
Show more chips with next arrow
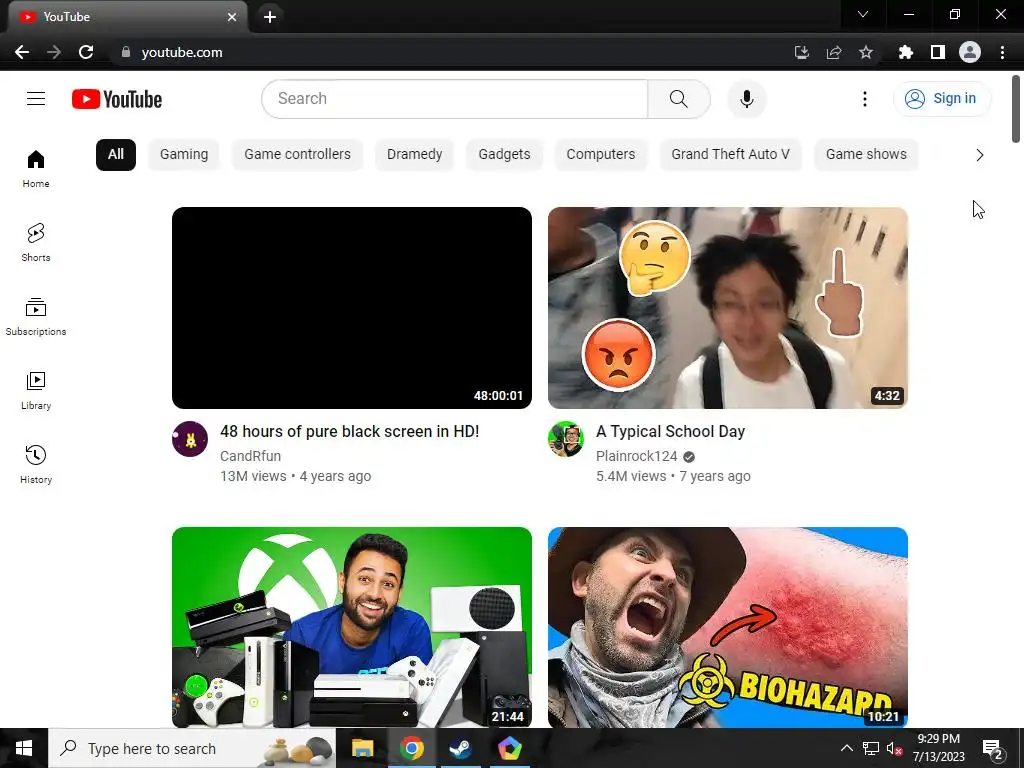979,155
